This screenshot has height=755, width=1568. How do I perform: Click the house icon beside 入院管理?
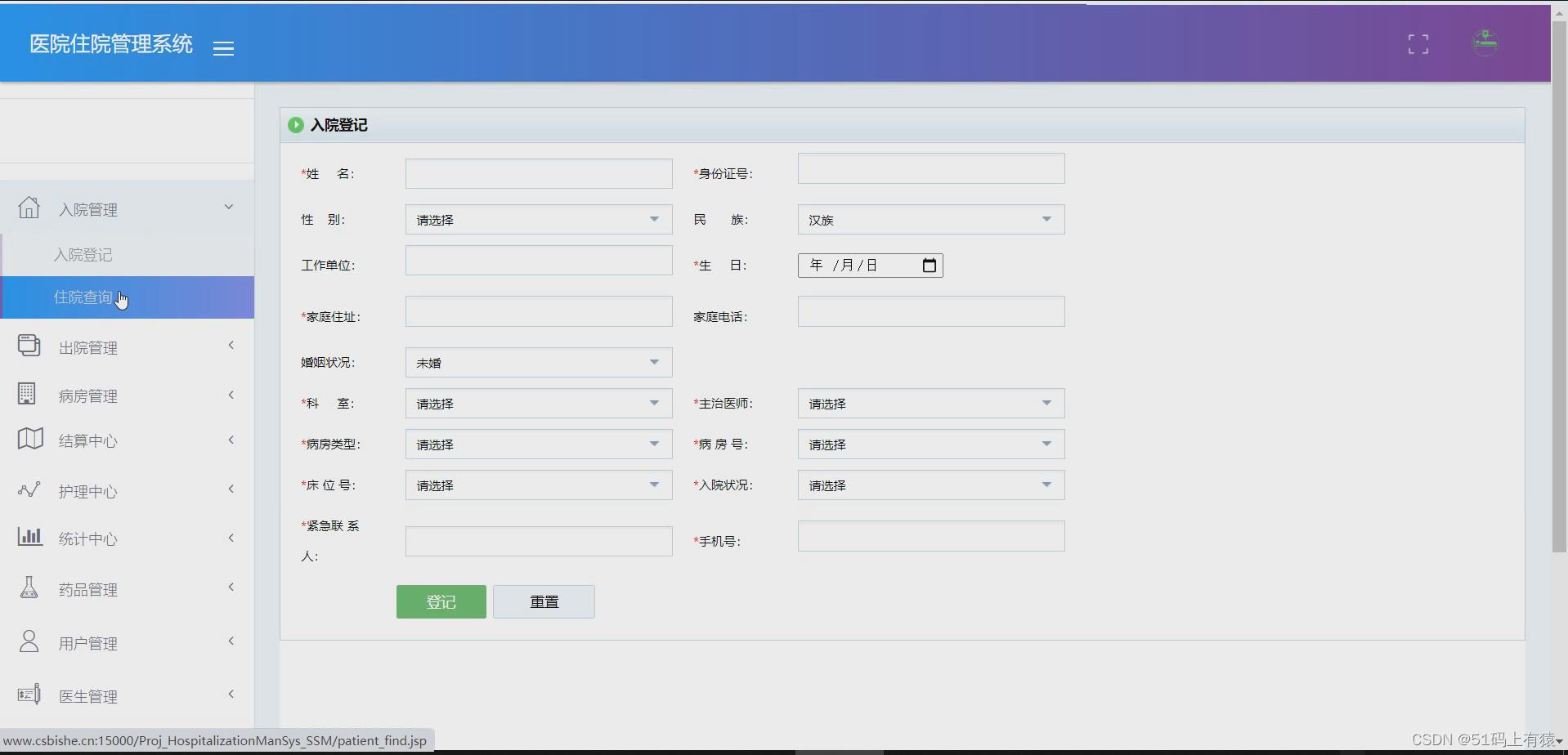29,208
